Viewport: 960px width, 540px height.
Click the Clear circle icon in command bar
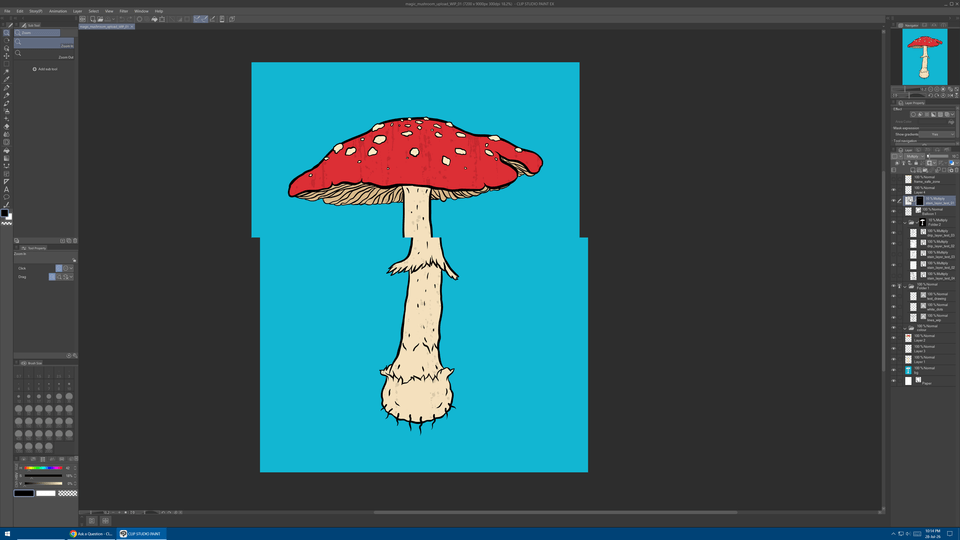[x=140, y=19]
